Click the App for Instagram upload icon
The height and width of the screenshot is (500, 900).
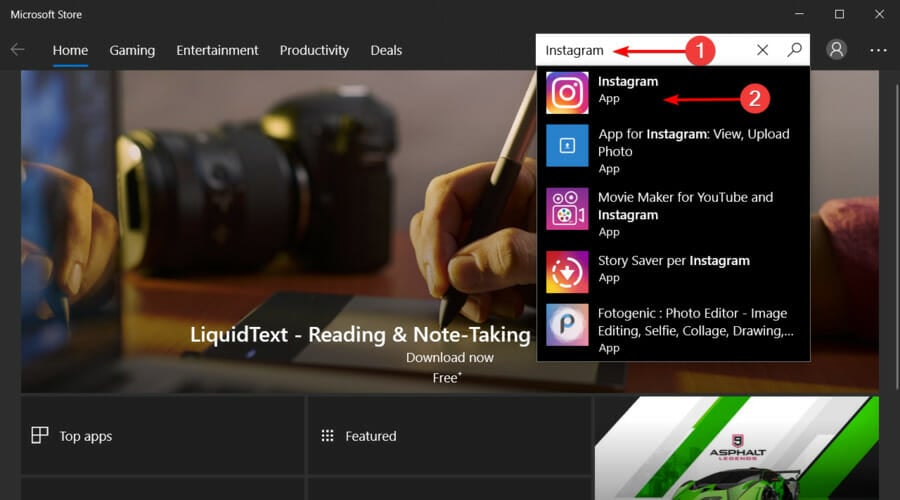coord(567,145)
